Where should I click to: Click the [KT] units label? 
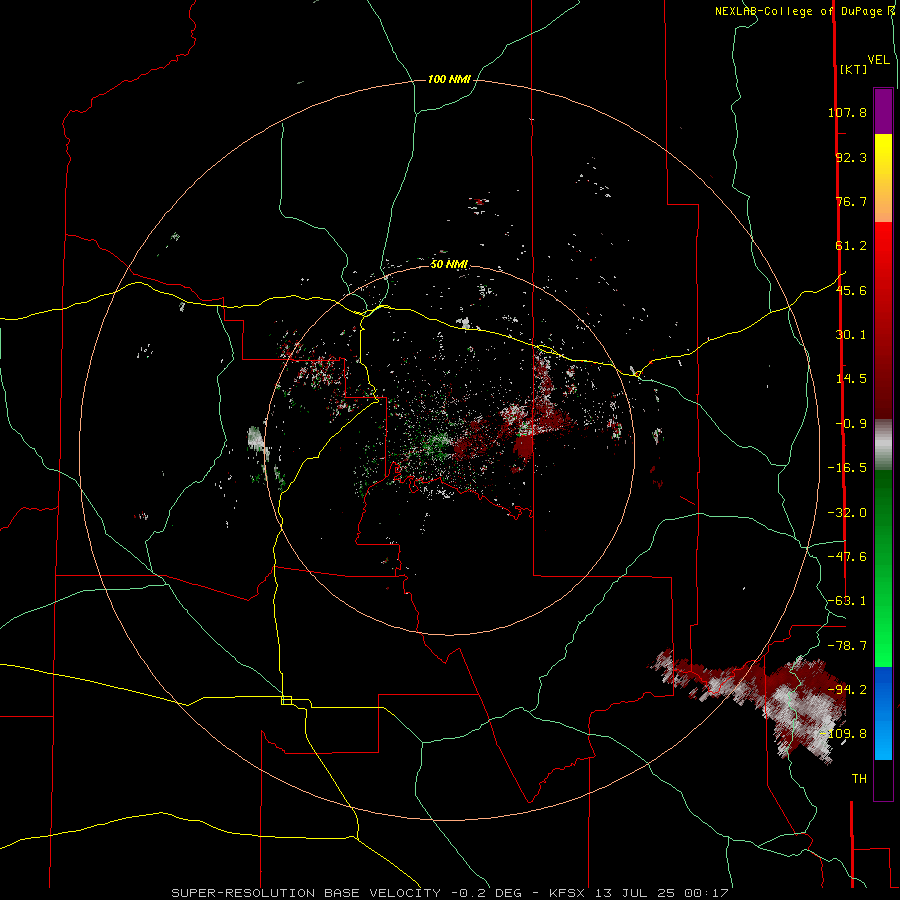(x=854, y=69)
